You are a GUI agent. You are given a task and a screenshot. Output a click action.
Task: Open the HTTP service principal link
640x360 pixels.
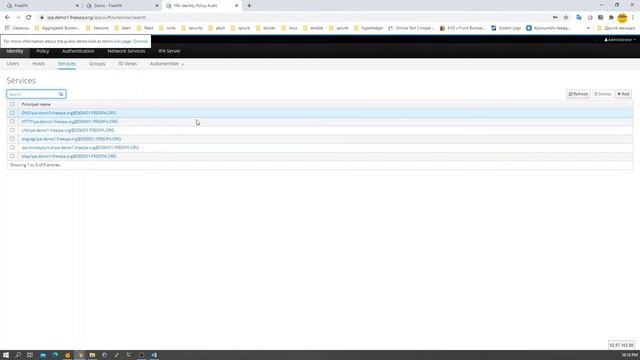point(69,122)
